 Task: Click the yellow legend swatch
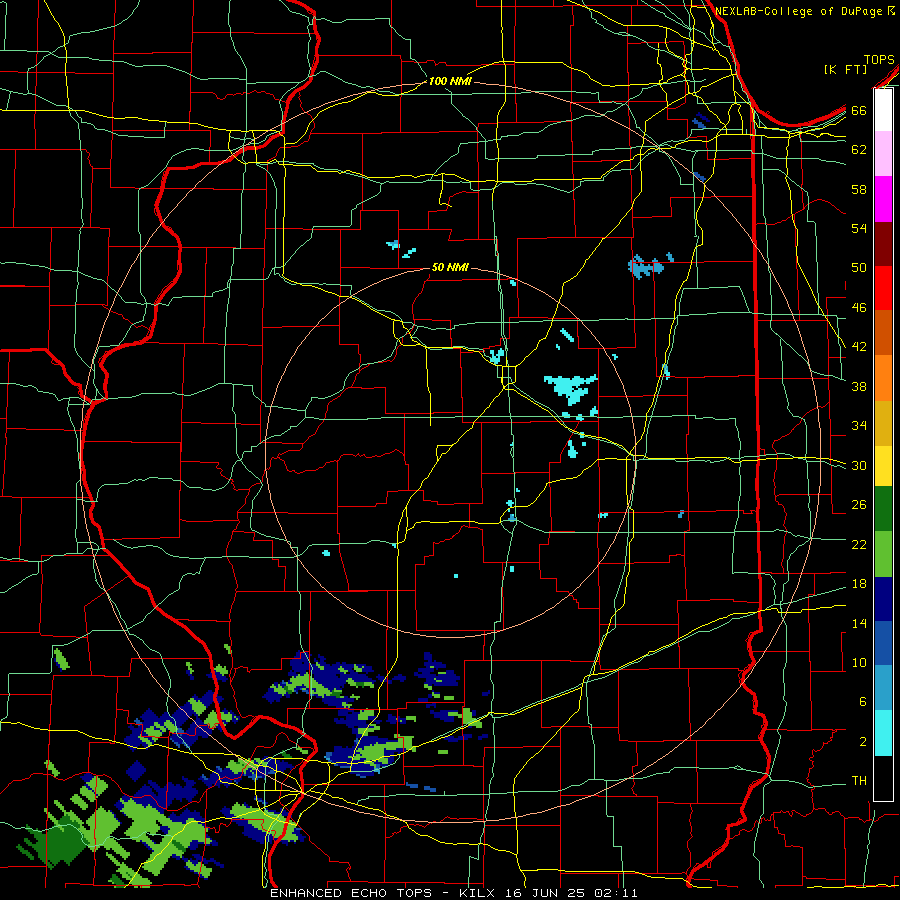[883, 466]
